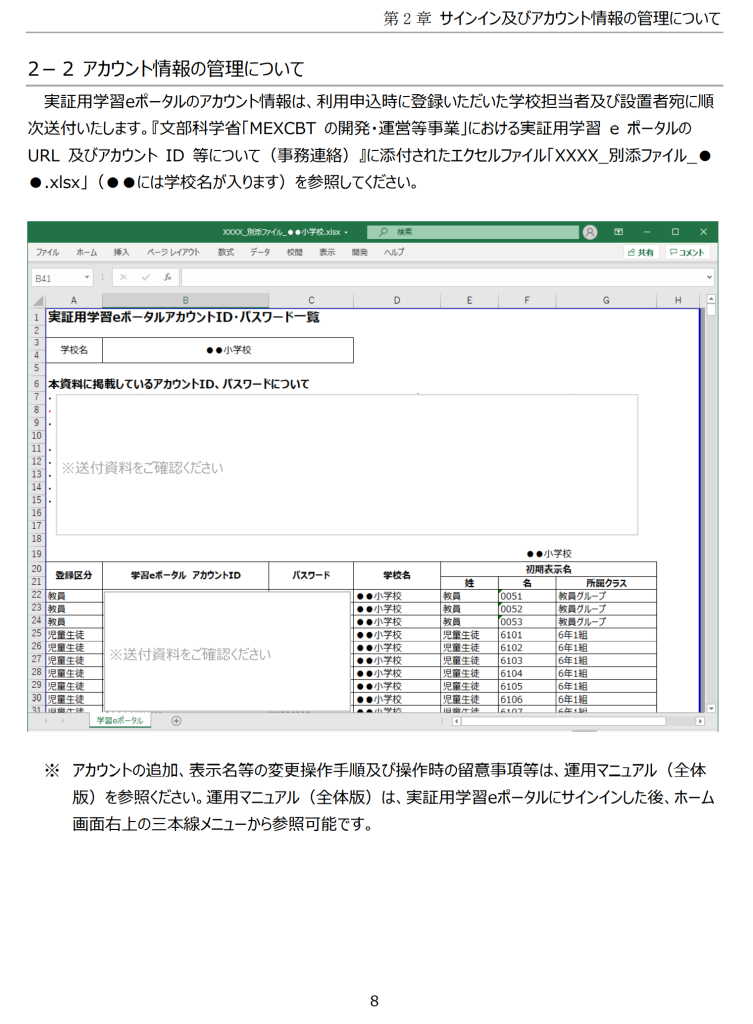Open the 表示 ribbon tab
This screenshot has width=753, height=1024.
click(x=327, y=252)
